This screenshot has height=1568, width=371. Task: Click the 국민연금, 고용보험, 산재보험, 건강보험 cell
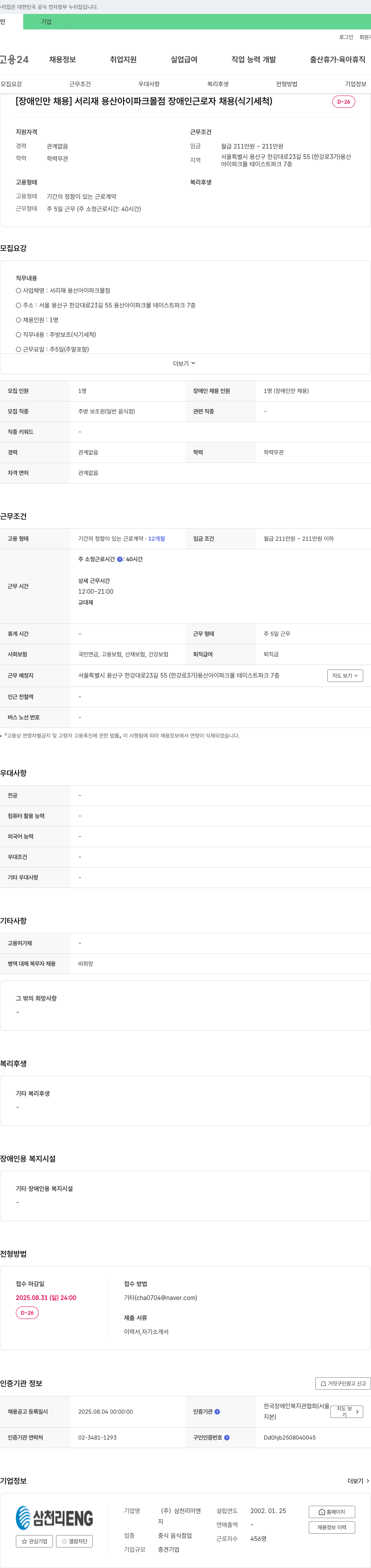click(x=123, y=654)
